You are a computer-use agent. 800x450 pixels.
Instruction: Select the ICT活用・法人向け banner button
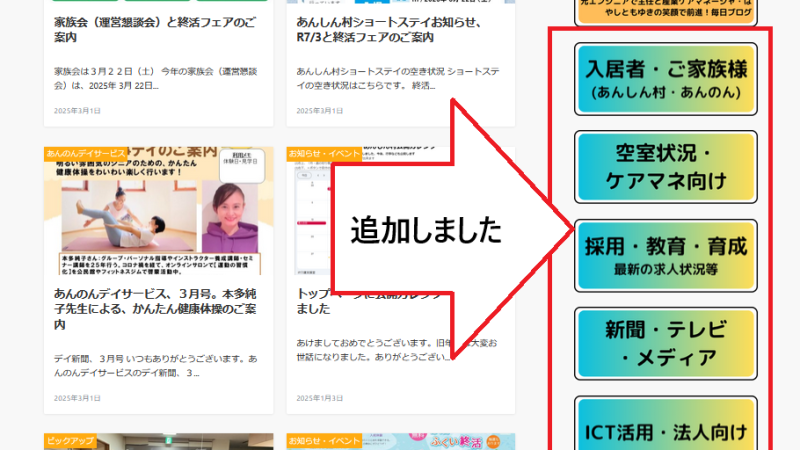[x=666, y=423]
